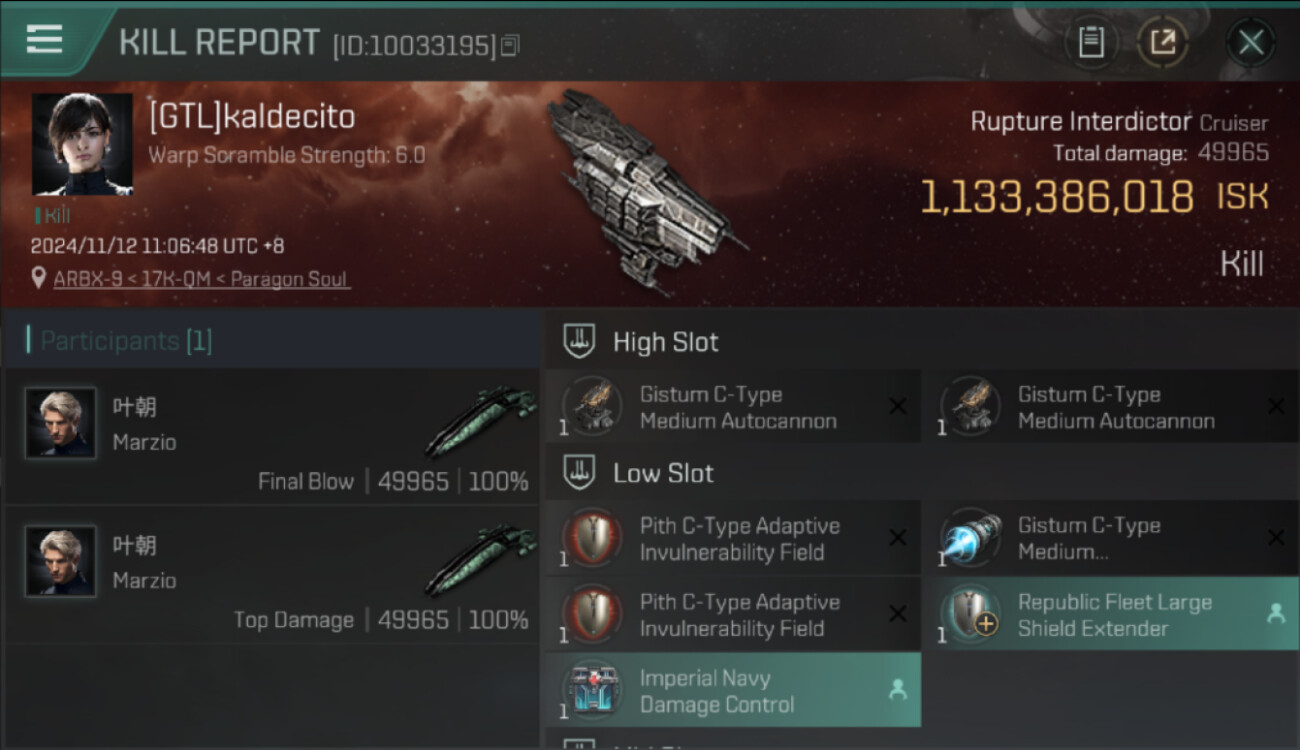Open Final Blow participant Marzio portrait
The height and width of the screenshot is (750, 1300).
[60, 423]
